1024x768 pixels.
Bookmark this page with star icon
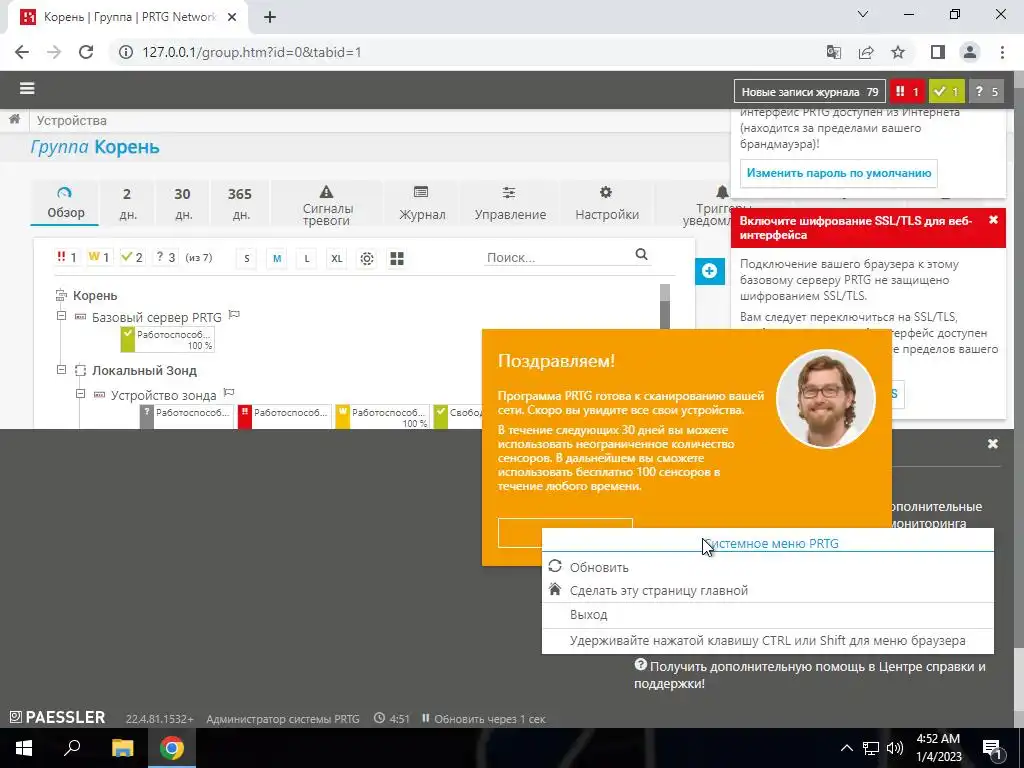tap(898, 52)
